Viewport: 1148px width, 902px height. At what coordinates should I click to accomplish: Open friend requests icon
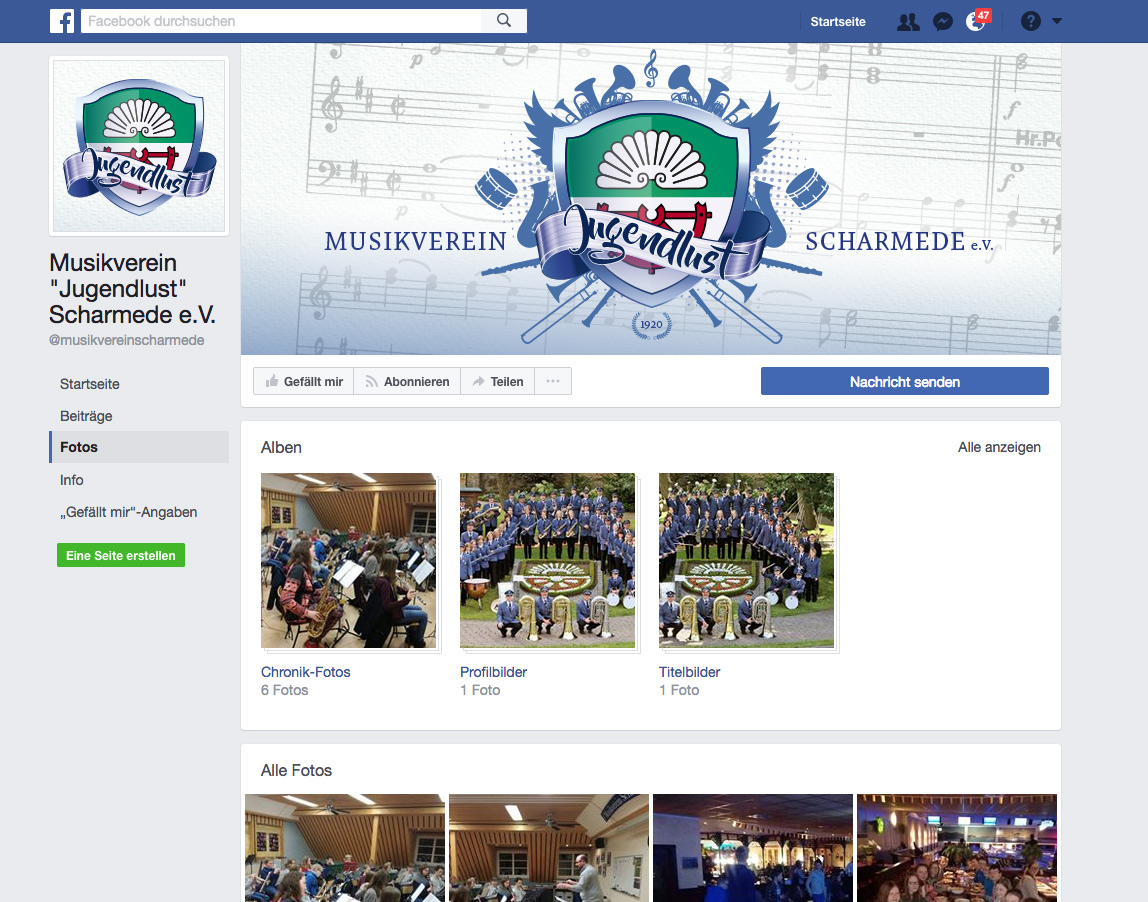point(908,22)
